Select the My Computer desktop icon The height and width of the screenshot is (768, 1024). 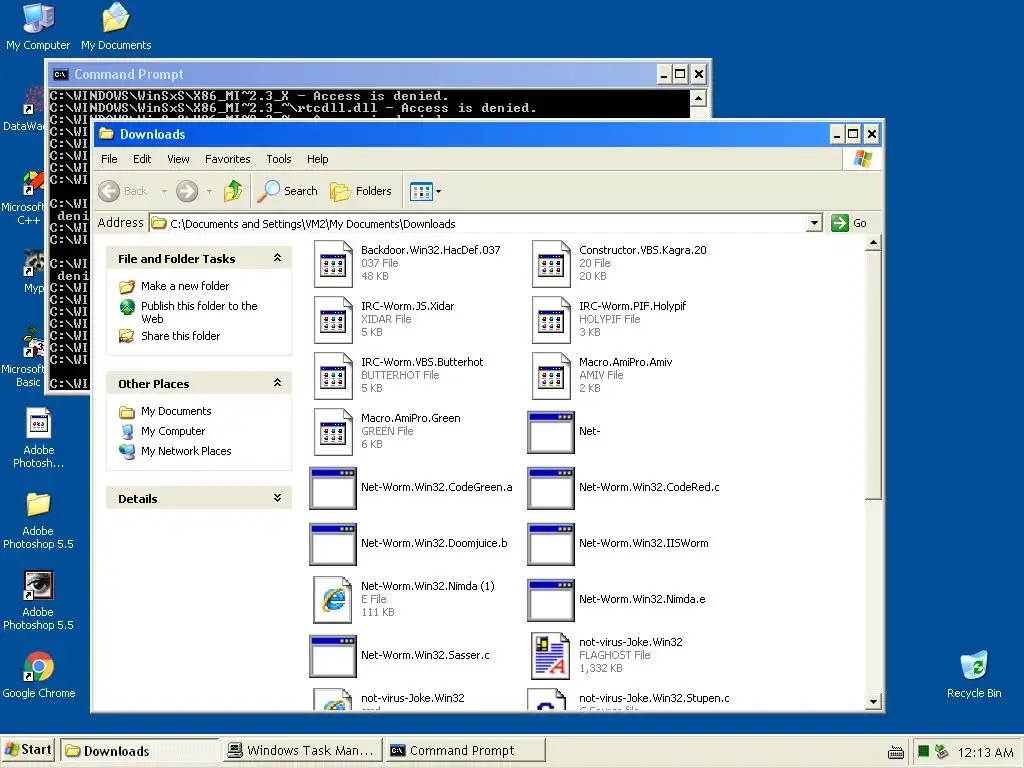(x=38, y=27)
